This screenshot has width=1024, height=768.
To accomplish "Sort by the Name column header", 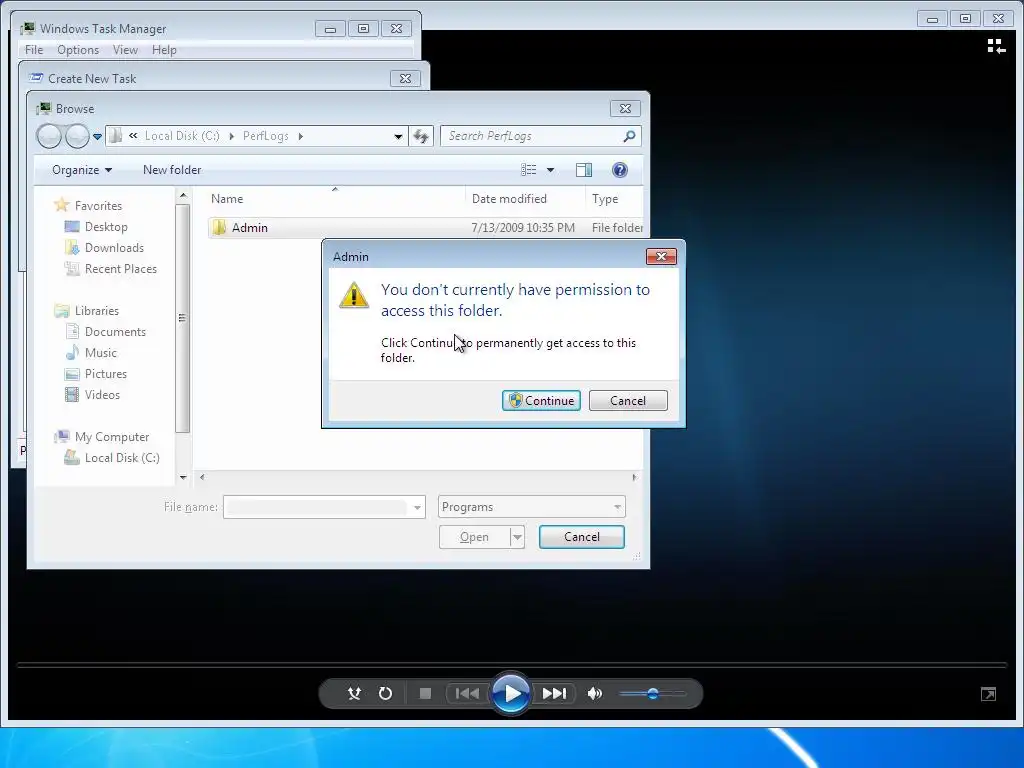I will (227, 199).
